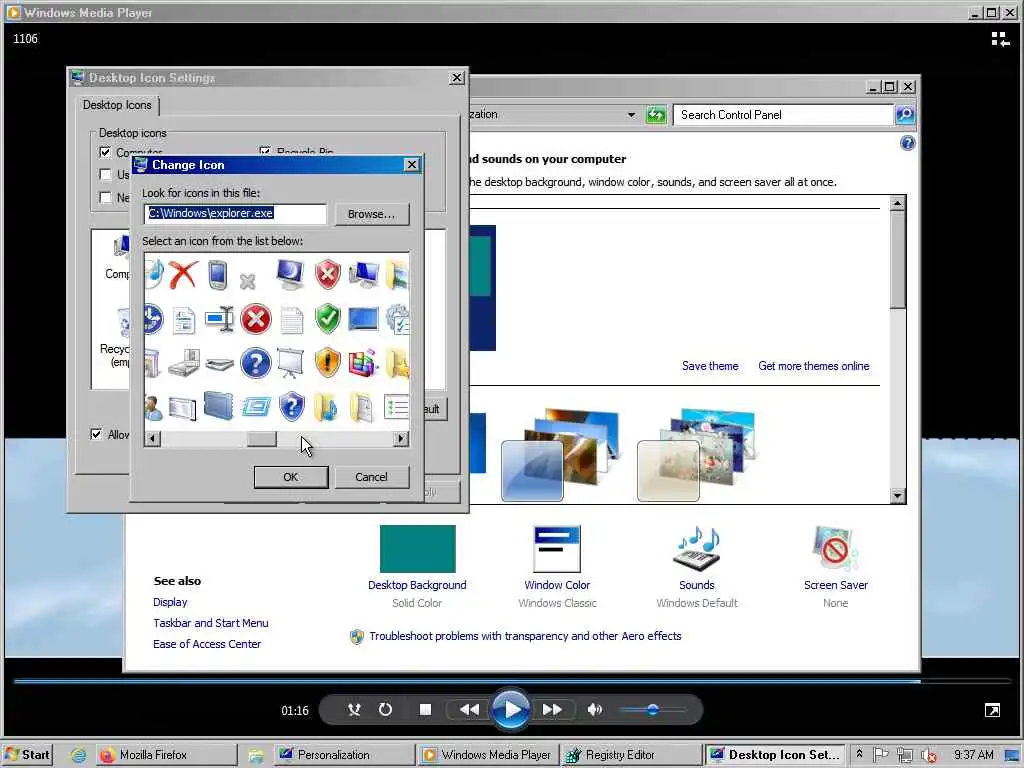The height and width of the screenshot is (768, 1024).
Task: Skip to next track
Action: point(552,709)
